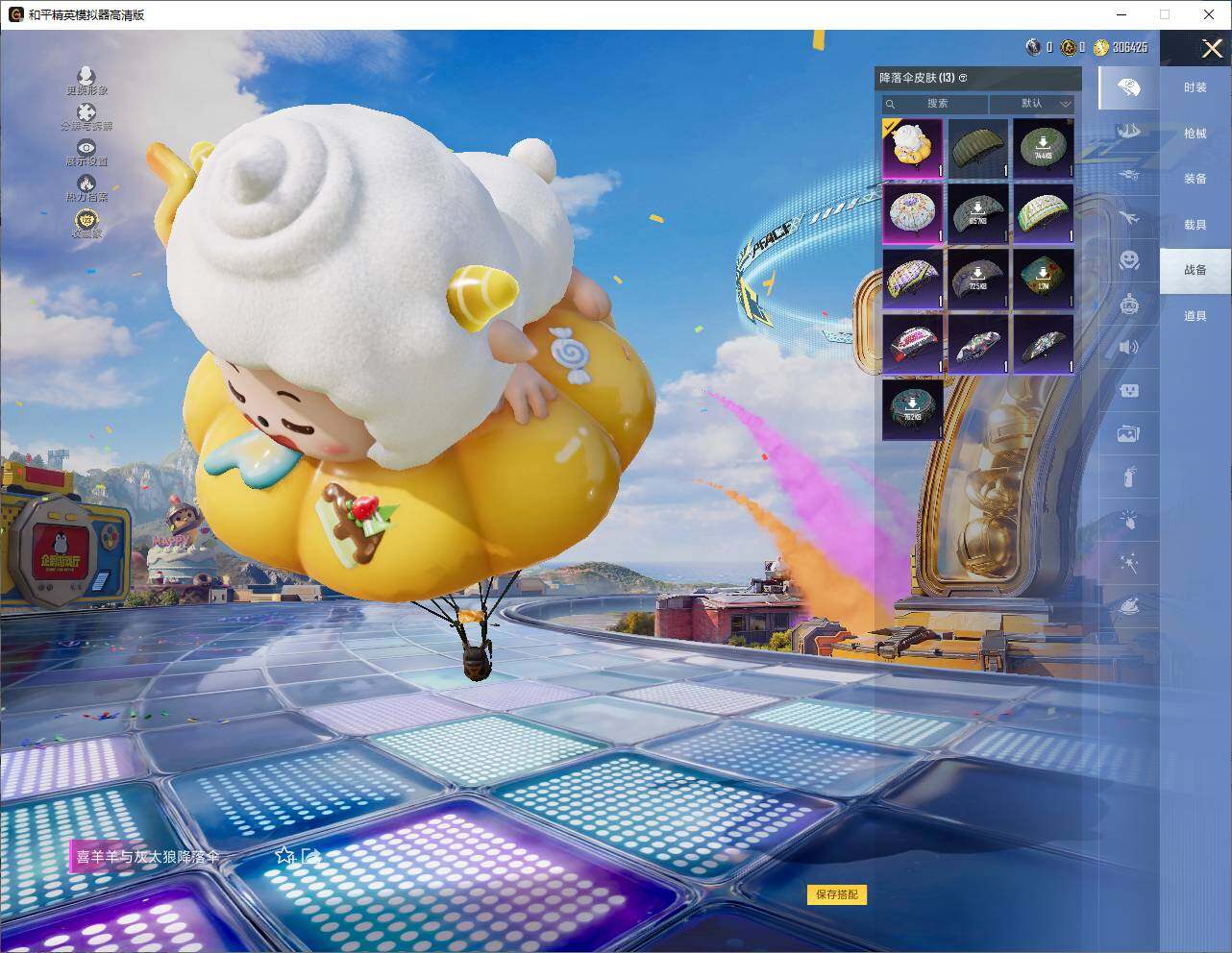Expand the 默认 sort dropdown
The width and height of the screenshot is (1232, 953).
(x=1032, y=104)
